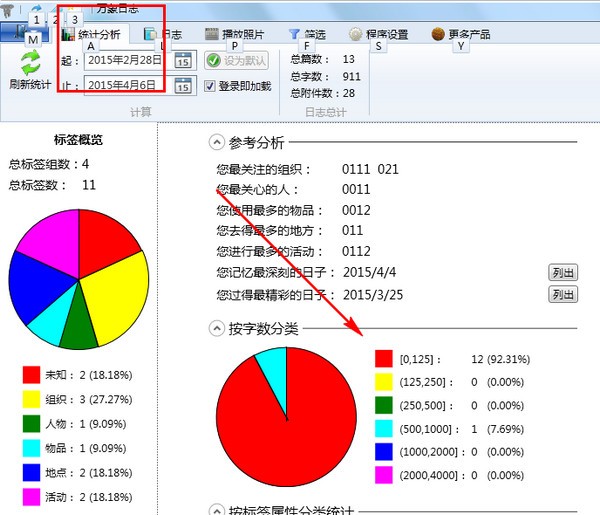Click the value 0112 for 进行最多的活动
Viewport: 600px width, 515px height.
tap(356, 251)
